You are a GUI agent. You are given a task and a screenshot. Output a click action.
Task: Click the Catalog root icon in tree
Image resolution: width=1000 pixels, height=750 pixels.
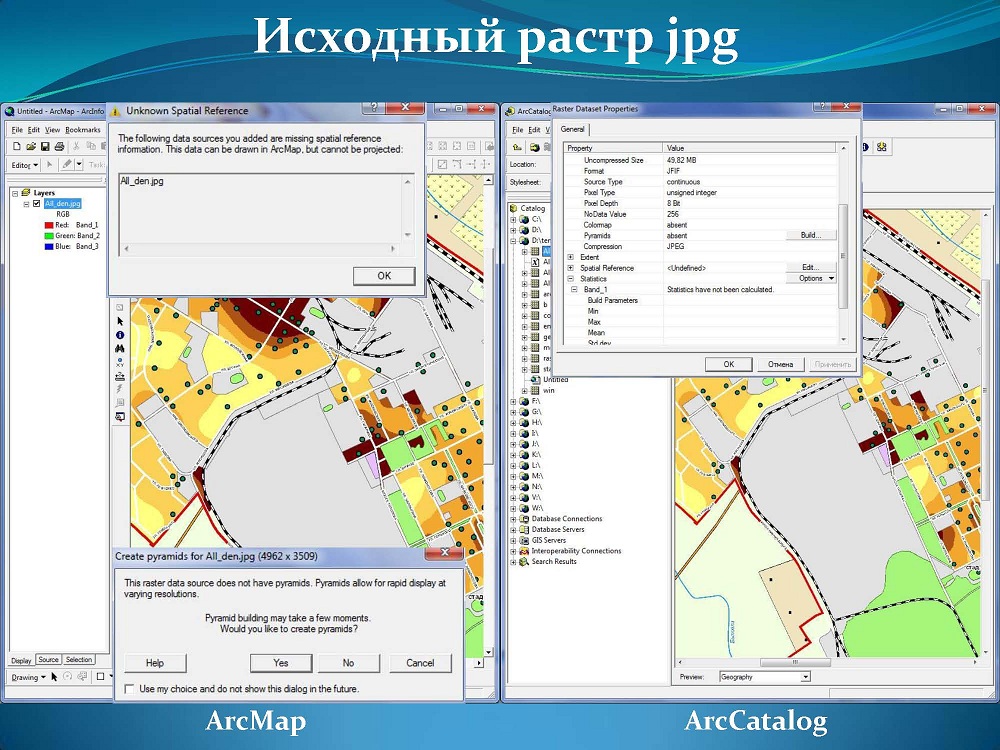point(513,208)
